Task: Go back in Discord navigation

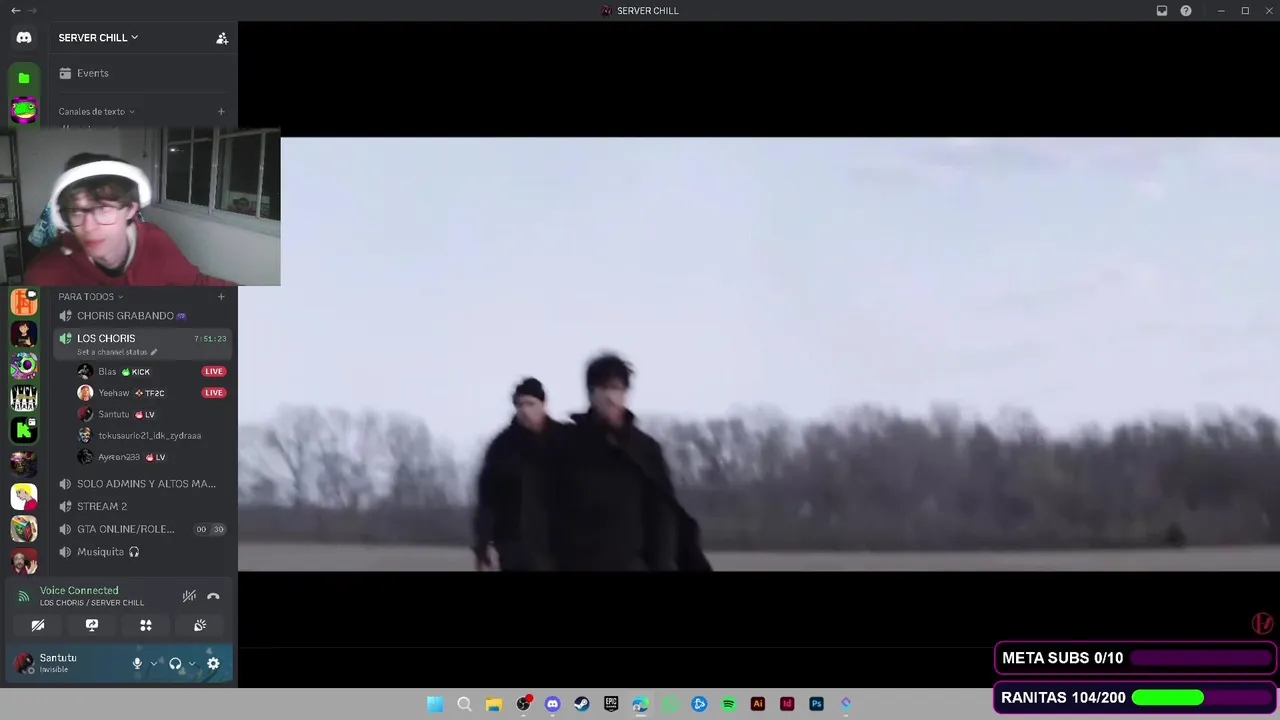Action: point(15,10)
